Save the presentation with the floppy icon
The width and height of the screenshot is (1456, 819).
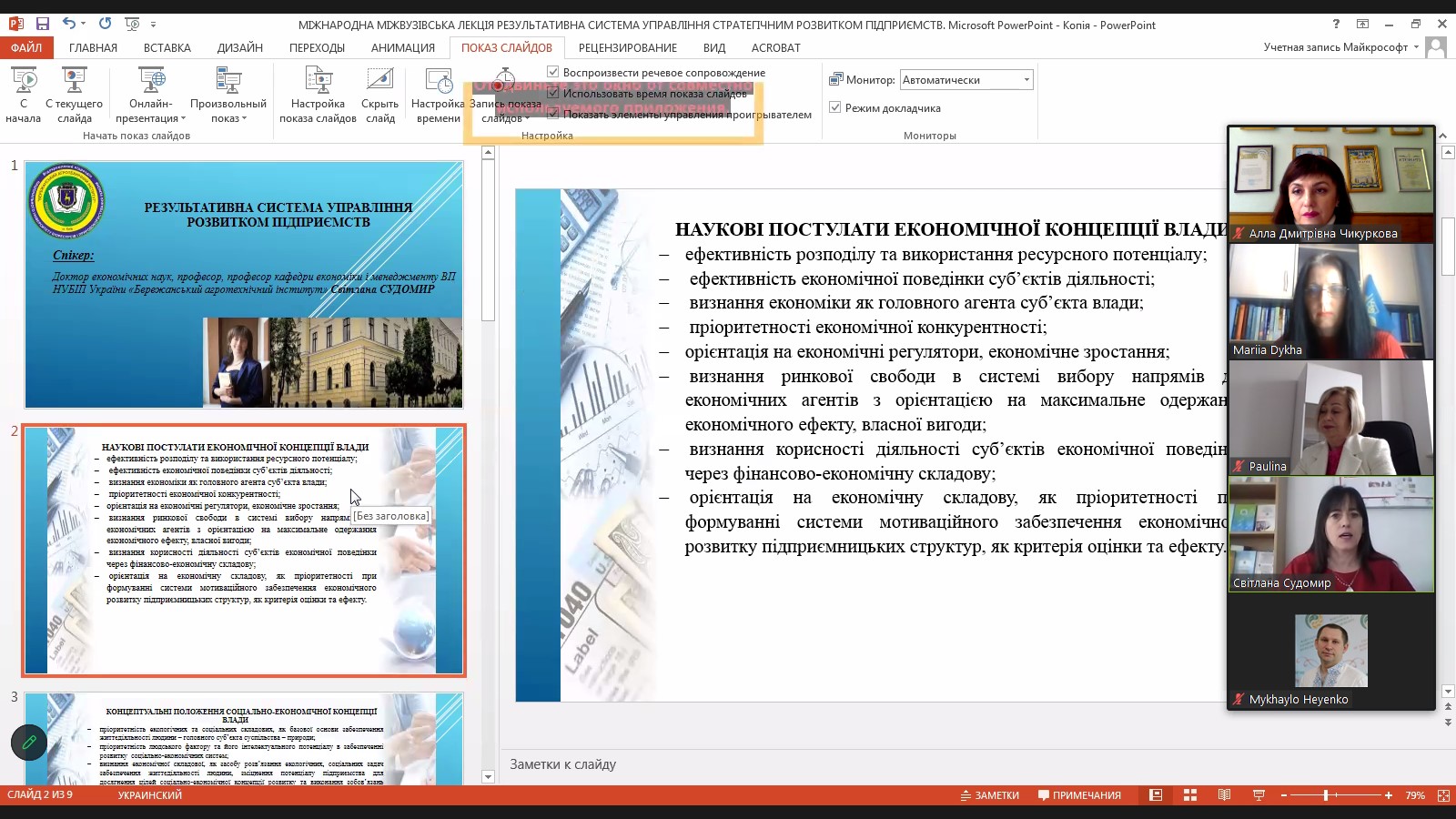pos(42,24)
